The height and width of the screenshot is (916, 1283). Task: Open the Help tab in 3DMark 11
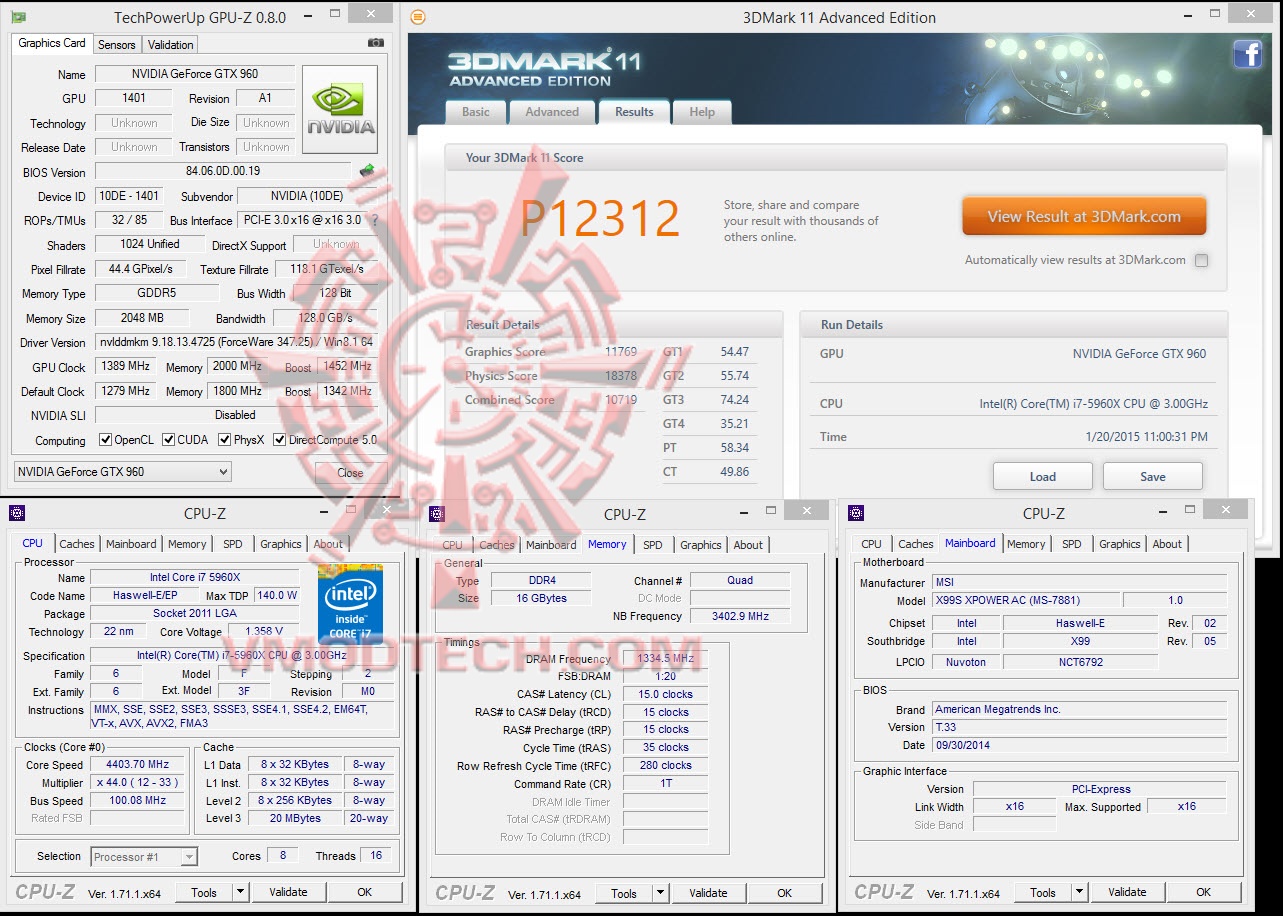pos(702,112)
